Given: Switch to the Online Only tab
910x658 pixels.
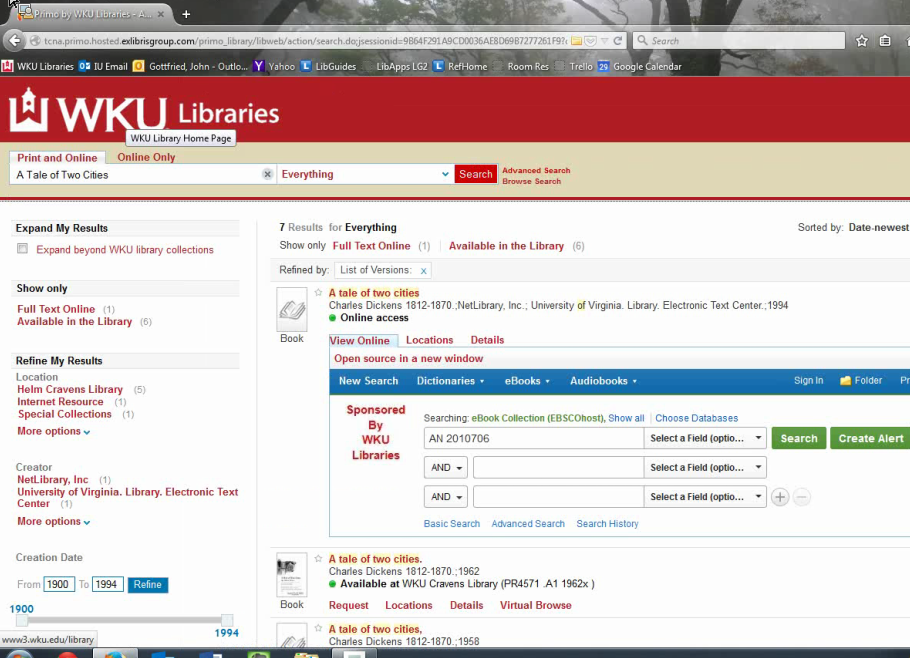Looking at the screenshot, I should coord(146,157).
